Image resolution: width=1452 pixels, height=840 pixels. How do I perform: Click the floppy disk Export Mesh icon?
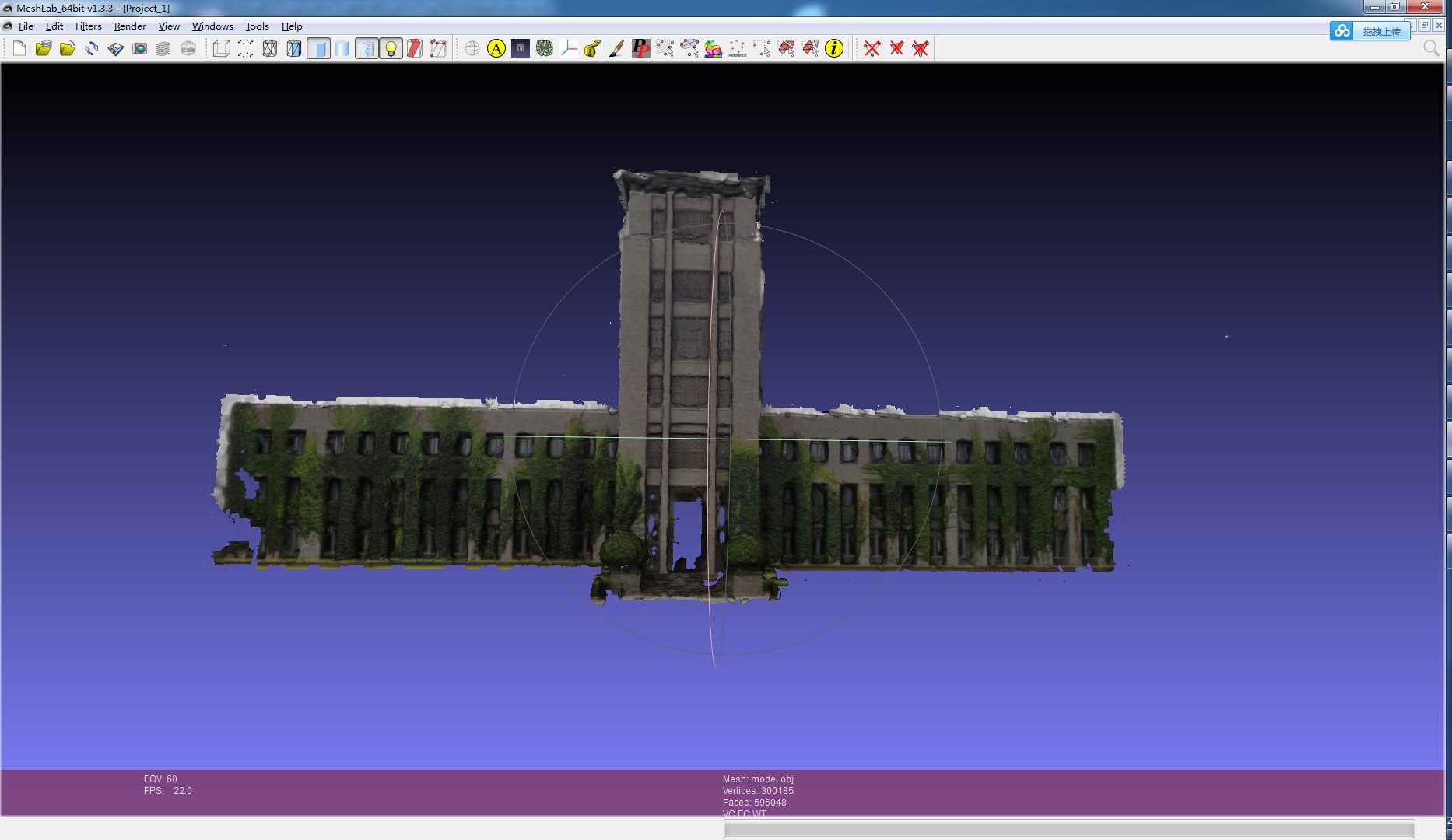click(x=116, y=48)
